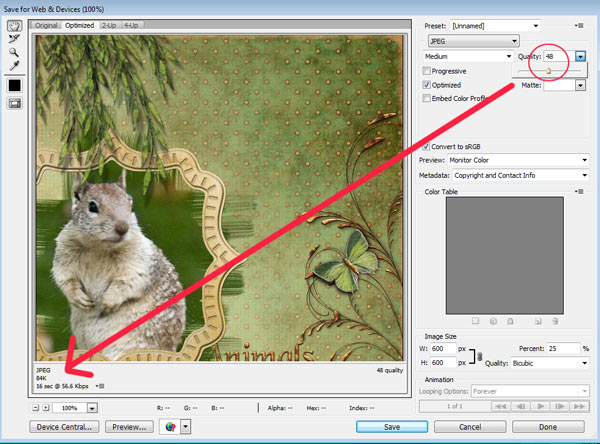Switch to the Original tab
Image resolution: width=600 pixels, height=444 pixels.
pos(47,24)
